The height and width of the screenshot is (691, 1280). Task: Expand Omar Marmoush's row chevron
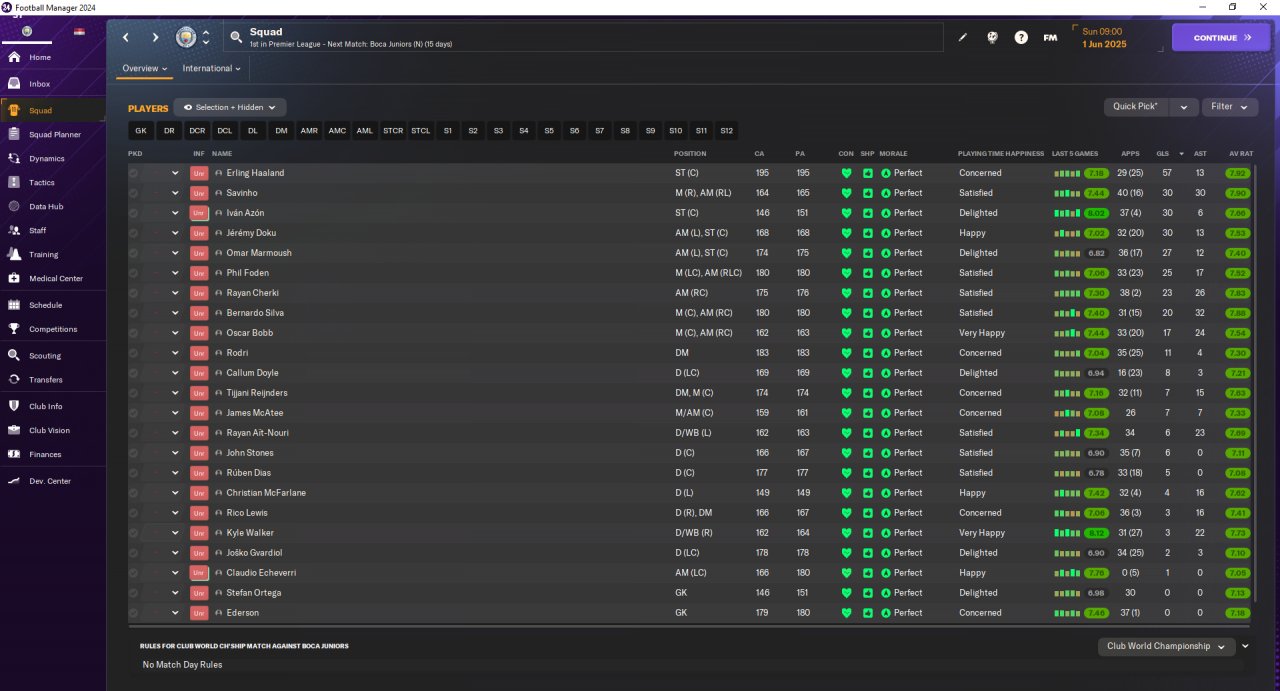coord(175,253)
